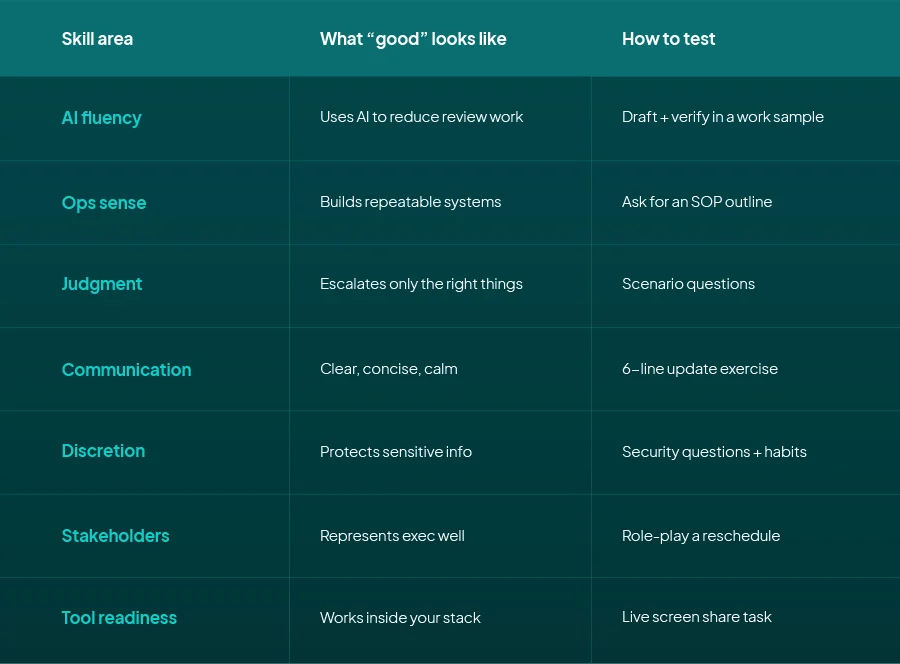The image size is (900, 664).
Task: Click the "Stakeholders" skill label
Action: click(115, 536)
